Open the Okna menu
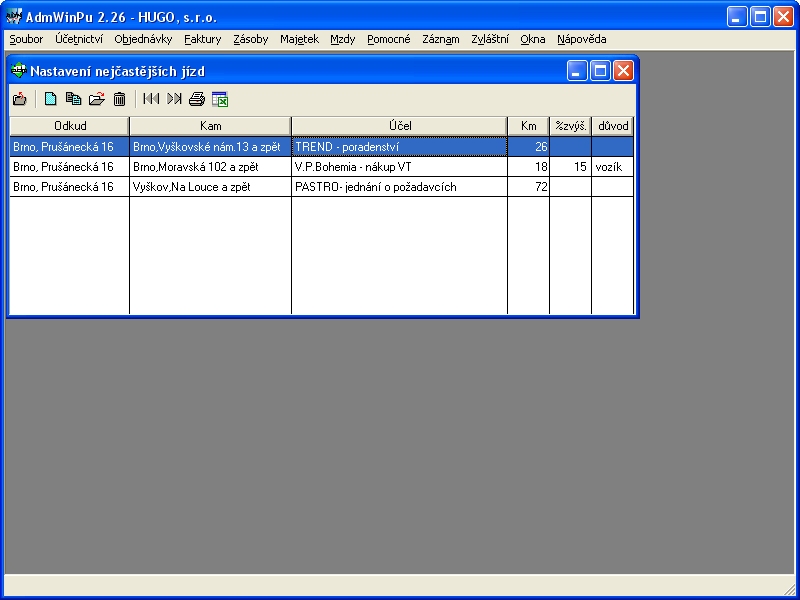This screenshot has height=600, width=800. pos(533,39)
